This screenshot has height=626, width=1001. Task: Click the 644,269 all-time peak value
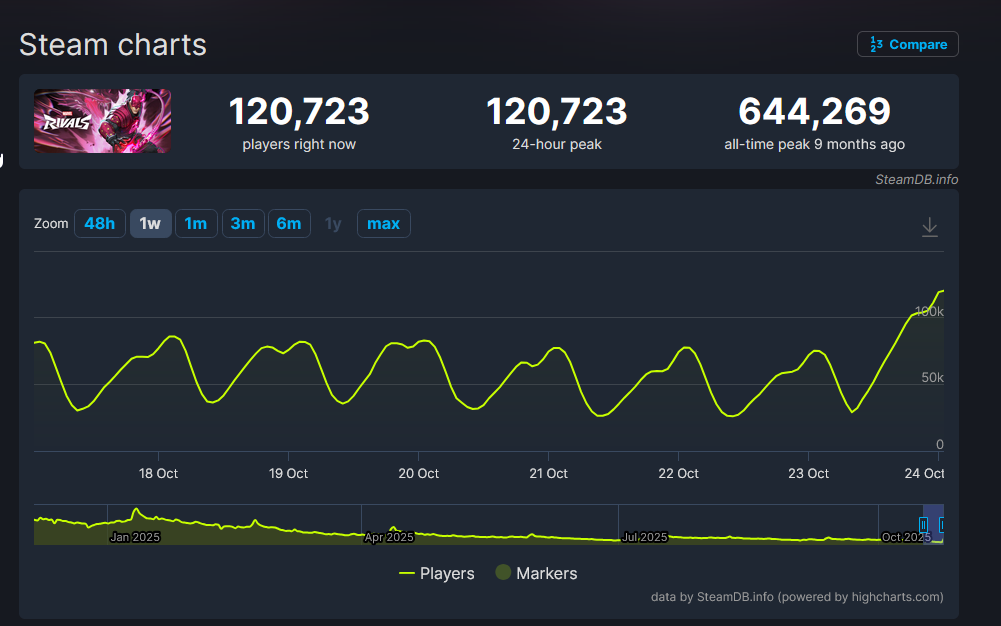coord(814,112)
